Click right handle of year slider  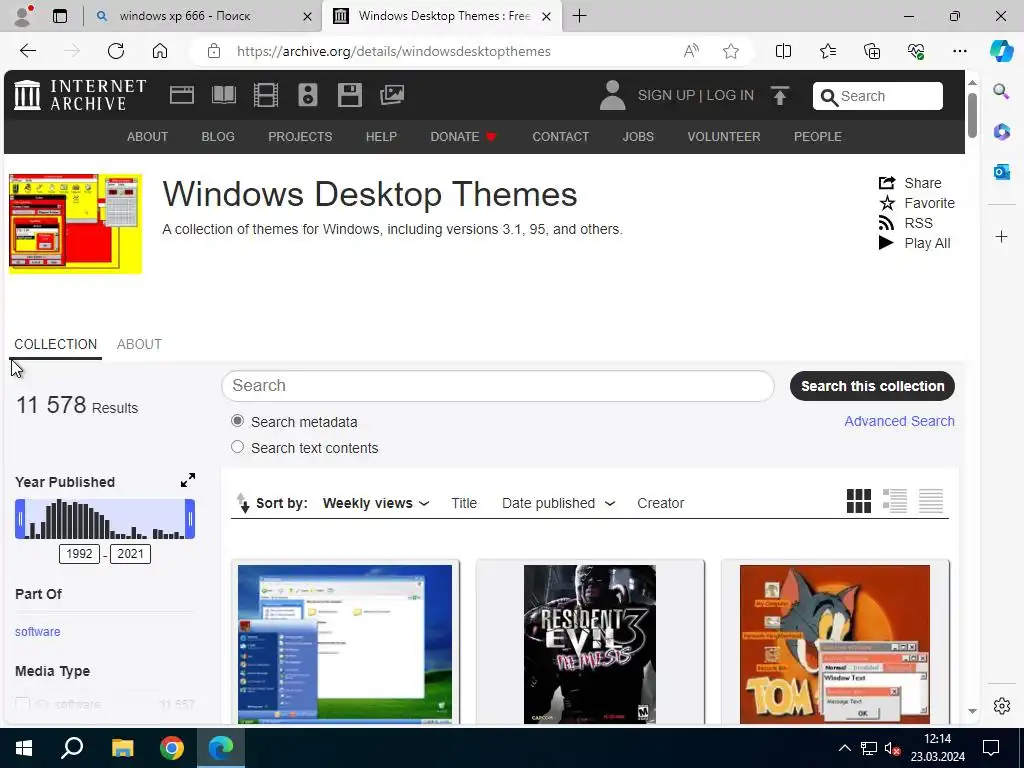tap(190, 519)
